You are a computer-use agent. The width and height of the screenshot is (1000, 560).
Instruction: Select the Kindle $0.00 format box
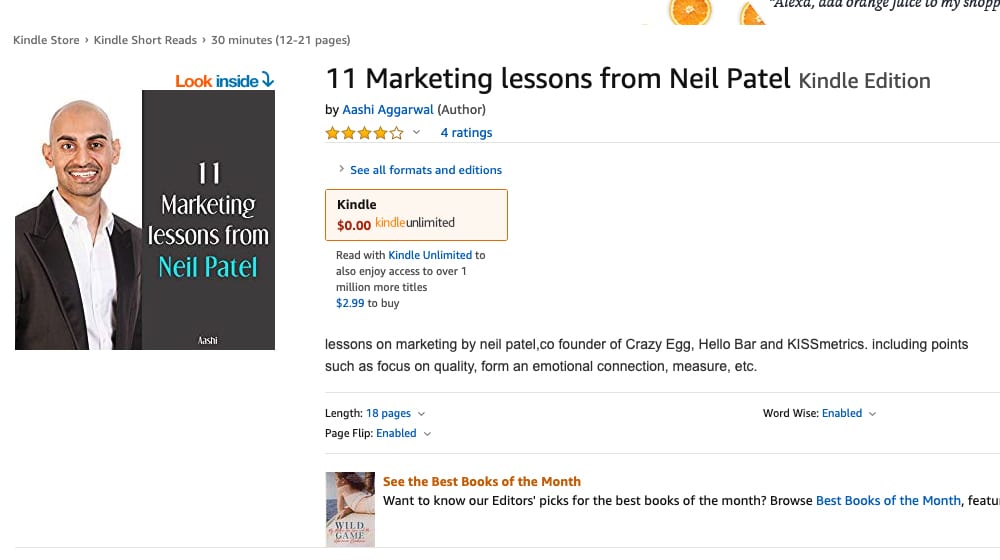[416, 215]
